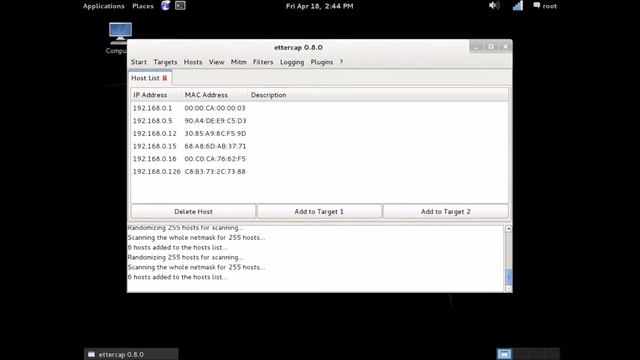Click MAC address 00:C0:CA:76:62:F5
This screenshot has height=360, width=640.
click(215, 159)
